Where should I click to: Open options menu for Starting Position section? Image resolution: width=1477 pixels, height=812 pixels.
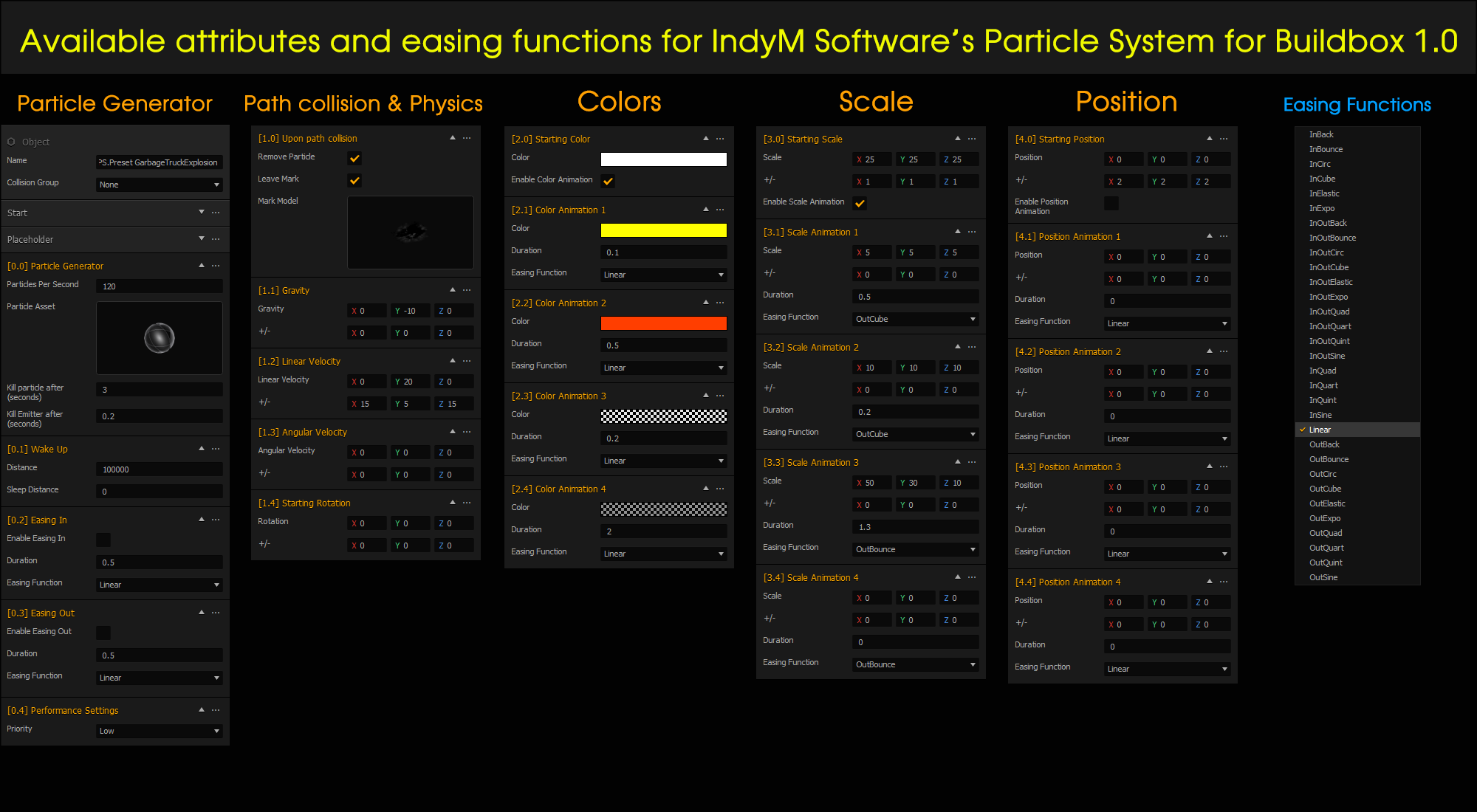pyautogui.click(x=1224, y=138)
